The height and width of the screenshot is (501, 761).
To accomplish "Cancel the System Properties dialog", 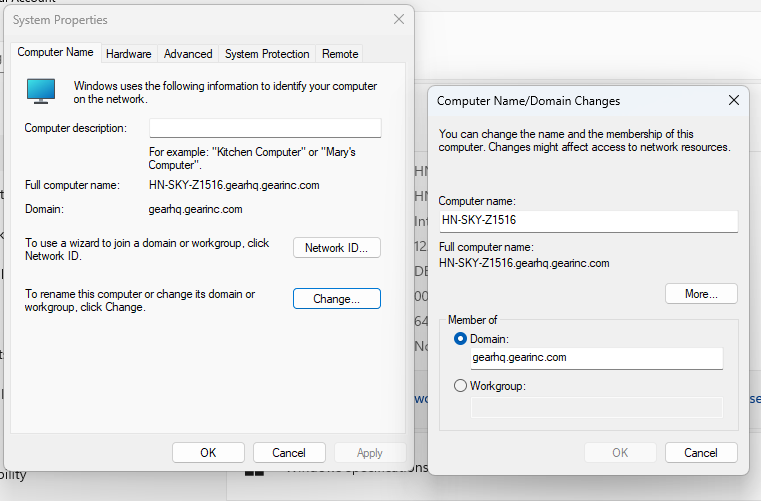I will [x=289, y=453].
